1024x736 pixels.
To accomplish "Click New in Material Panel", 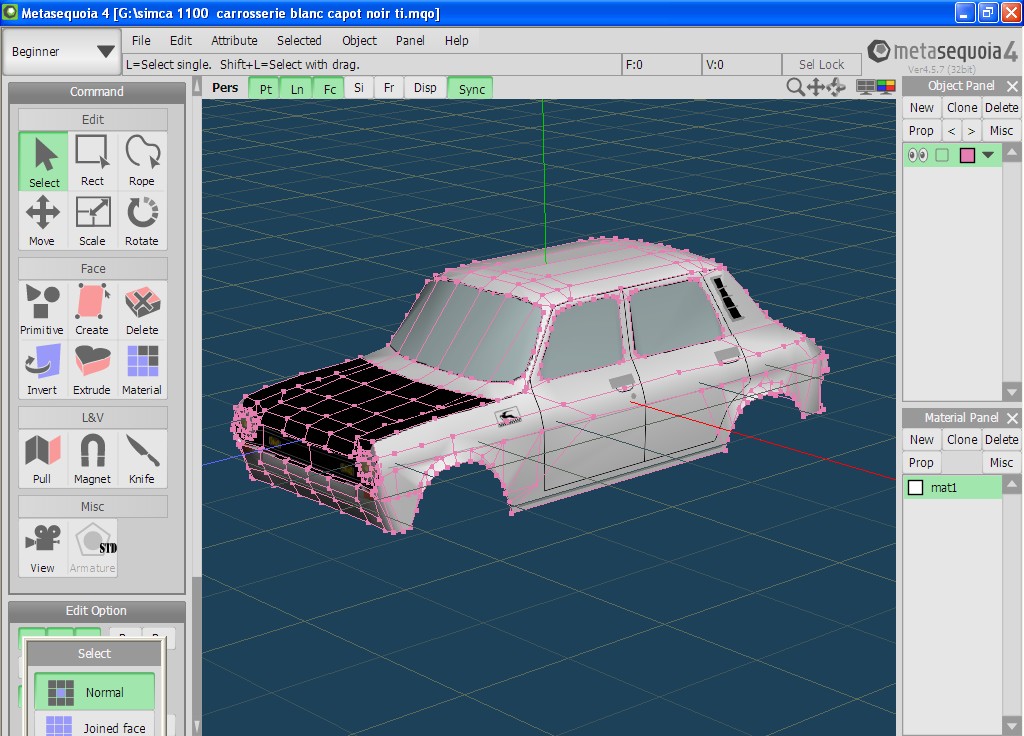I will (x=921, y=440).
